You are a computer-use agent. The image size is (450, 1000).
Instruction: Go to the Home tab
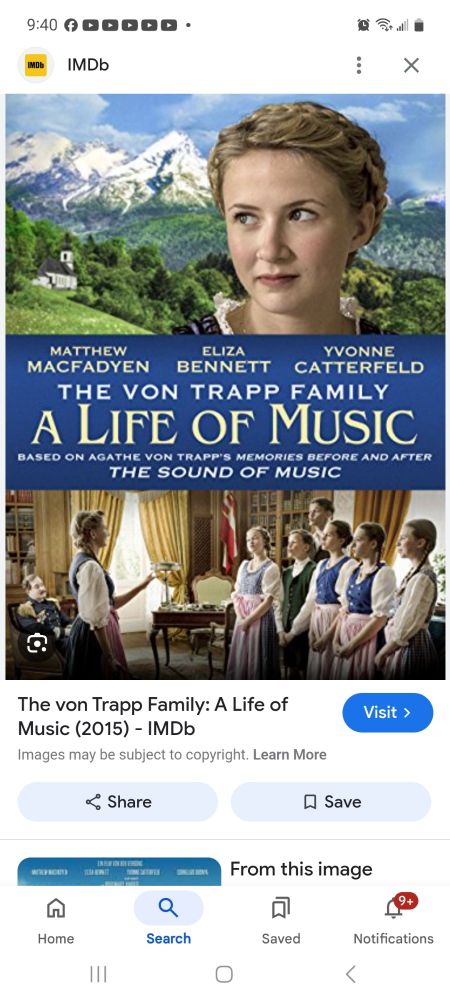(x=56, y=920)
